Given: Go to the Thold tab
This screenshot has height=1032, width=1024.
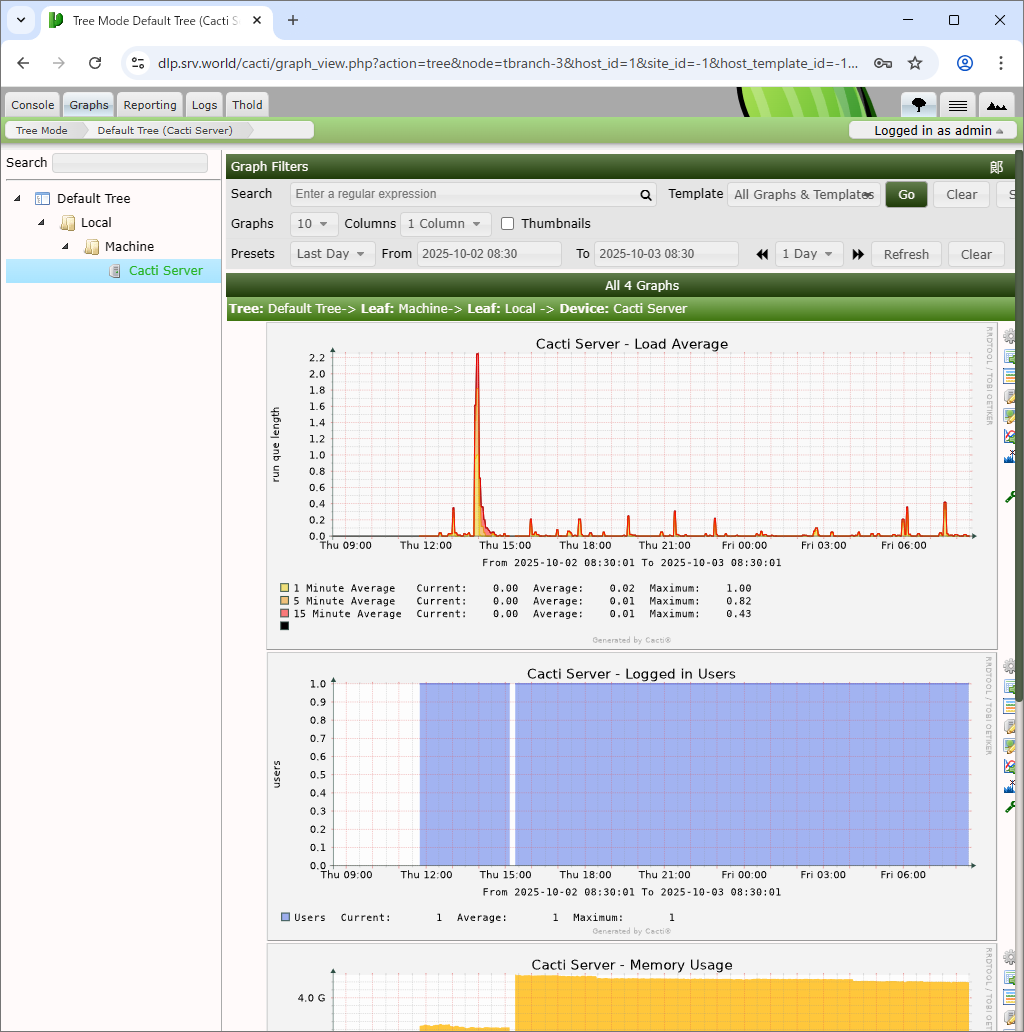Looking at the screenshot, I should (x=247, y=105).
